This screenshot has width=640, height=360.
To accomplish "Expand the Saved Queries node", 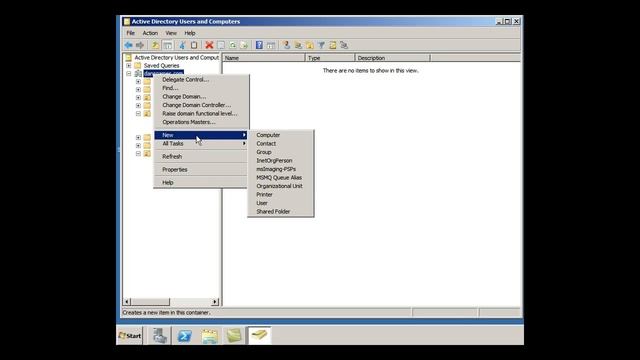I will 129,65.
